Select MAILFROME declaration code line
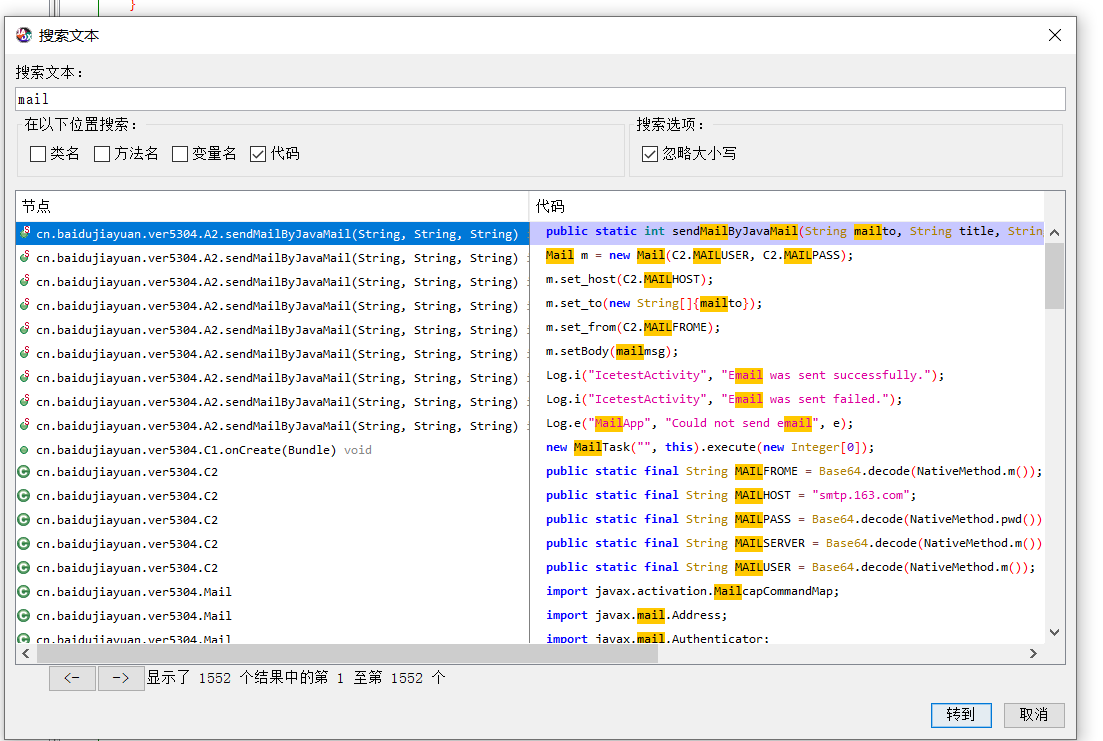This screenshot has width=1103, height=741. (793, 471)
